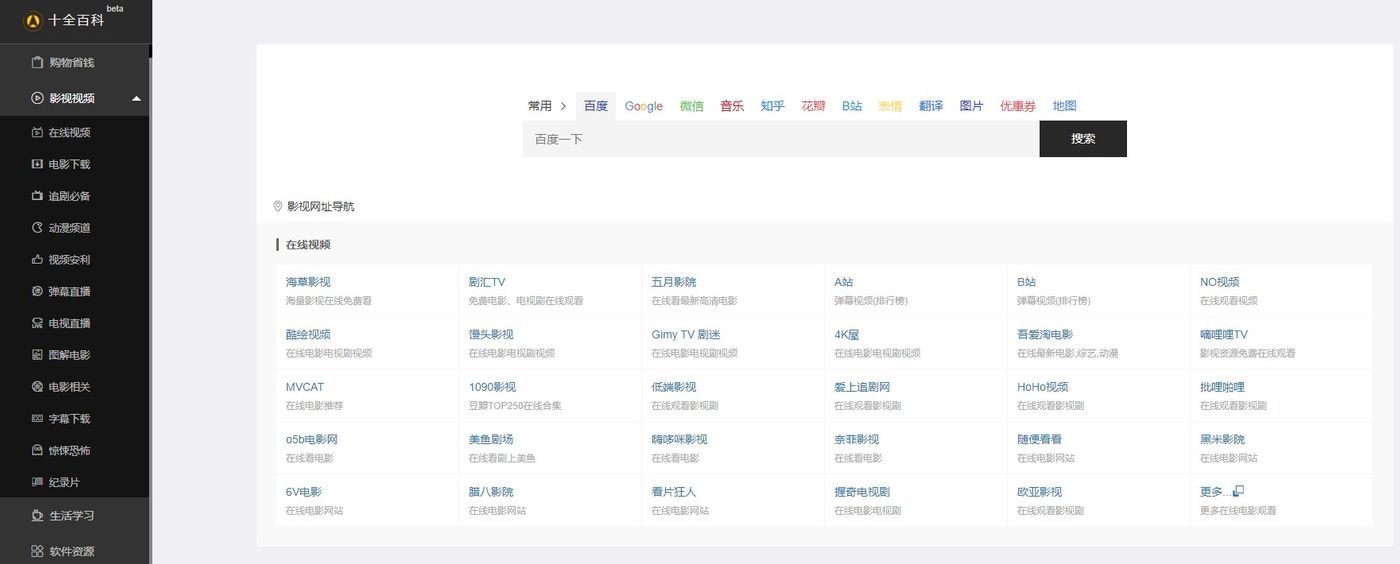Open the 剧汇TV link
The width and height of the screenshot is (1400, 564).
coord(487,282)
